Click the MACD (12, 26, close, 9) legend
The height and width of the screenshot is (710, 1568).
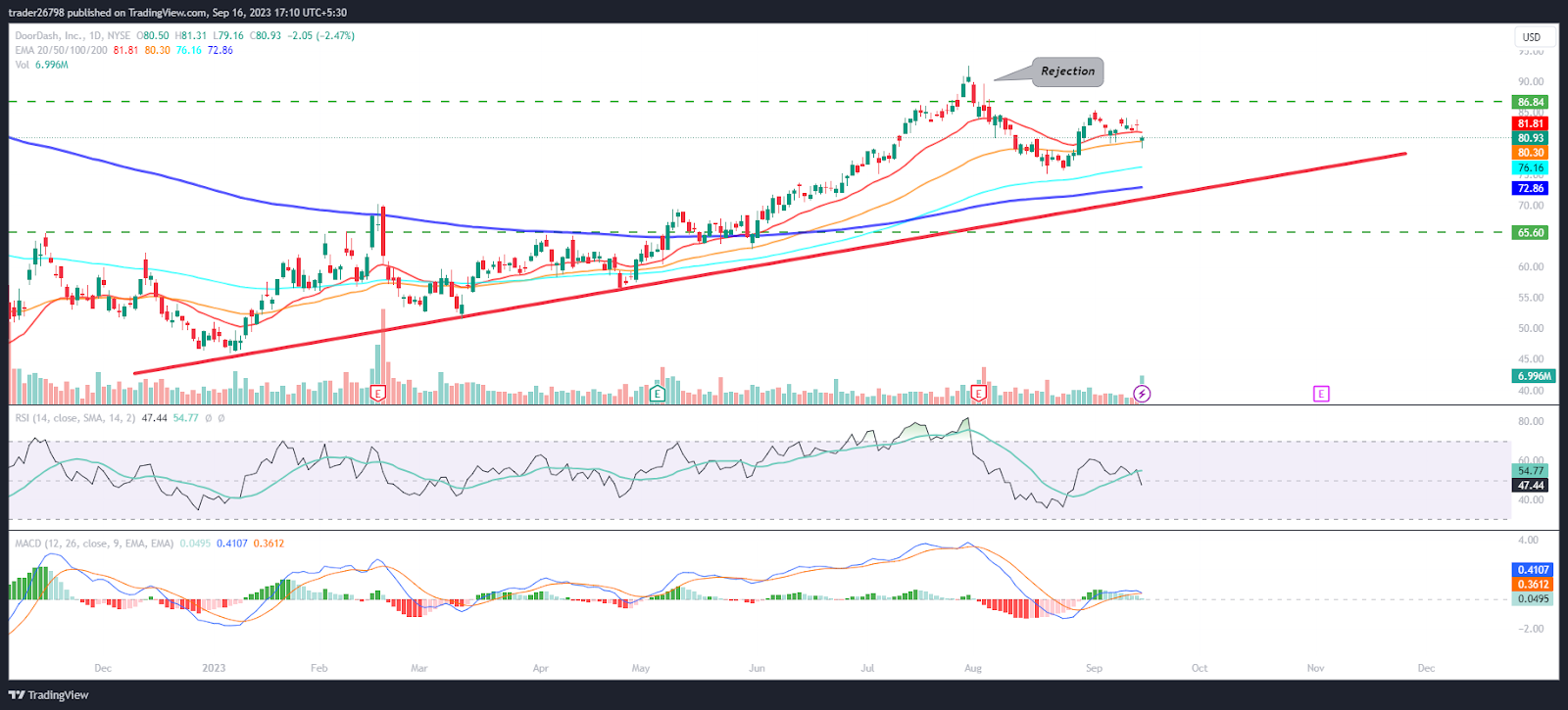(x=94, y=544)
